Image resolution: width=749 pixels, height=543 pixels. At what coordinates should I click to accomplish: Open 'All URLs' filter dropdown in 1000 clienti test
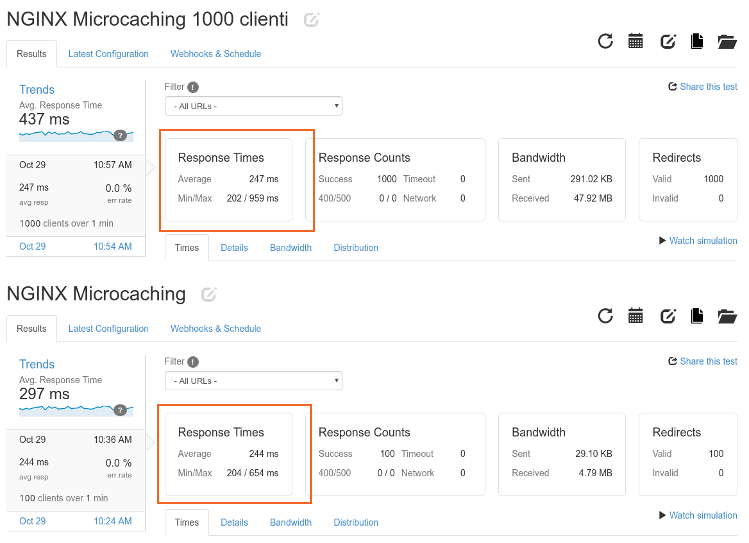click(254, 106)
